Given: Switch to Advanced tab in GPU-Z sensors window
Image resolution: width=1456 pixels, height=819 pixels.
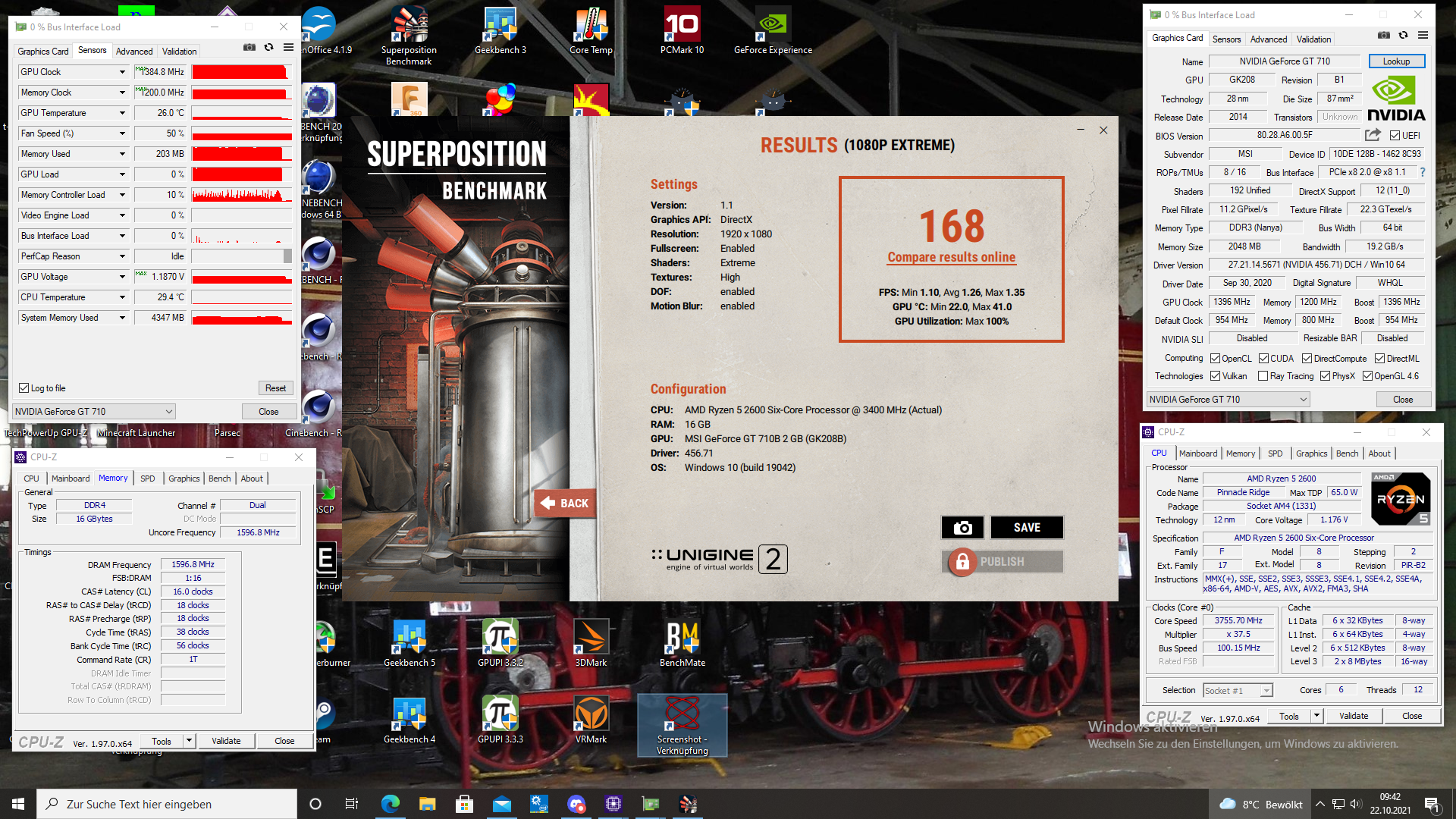Looking at the screenshot, I should point(134,52).
